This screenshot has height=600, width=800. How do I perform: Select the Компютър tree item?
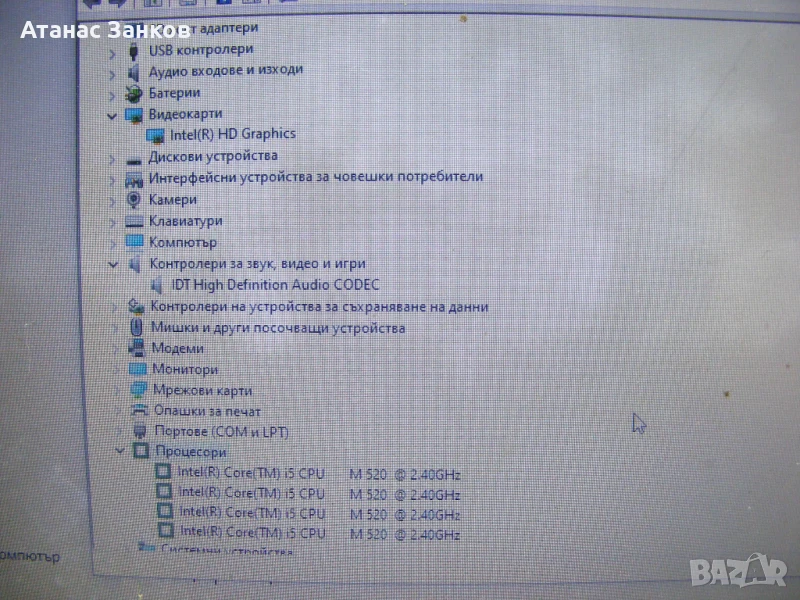click(x=182, y=242)
